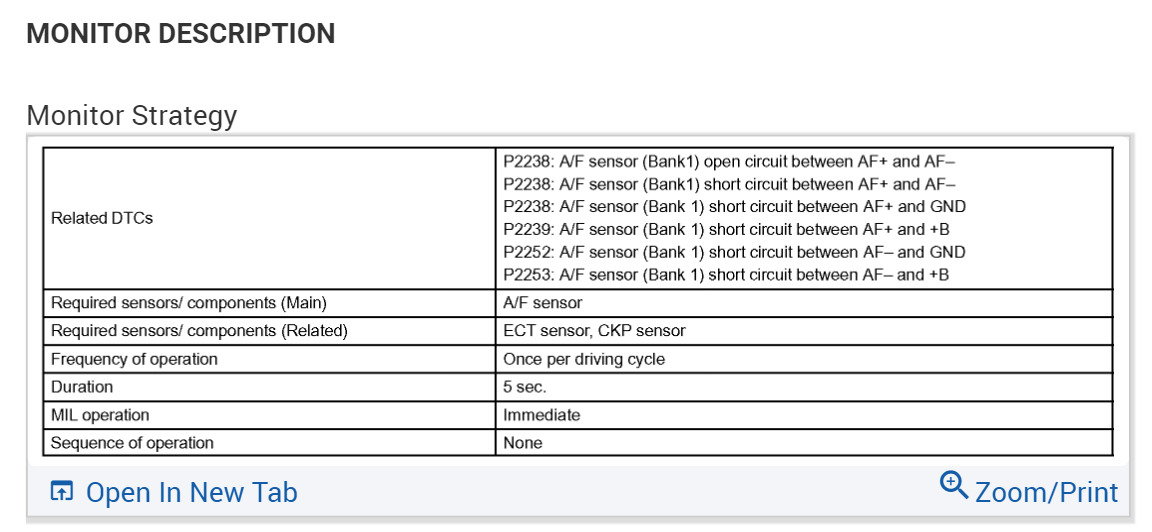Click the P2253 short circuit AF– and +B line
1152x532 pixels.
tap(726, 275)
